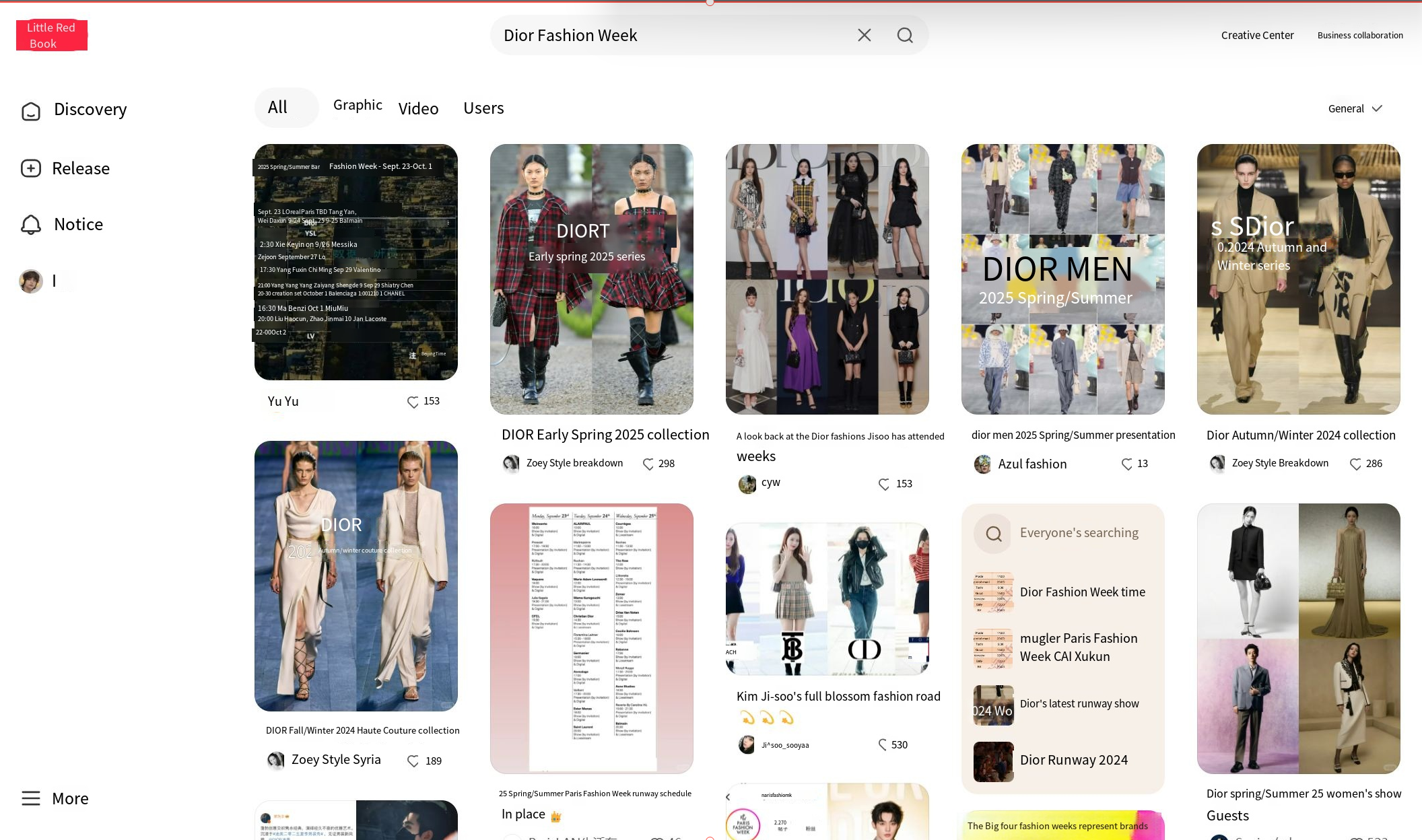This screenshot has height=840, width=1422.
Task: Clear the search field with the X icon
Action: (865, 35)
